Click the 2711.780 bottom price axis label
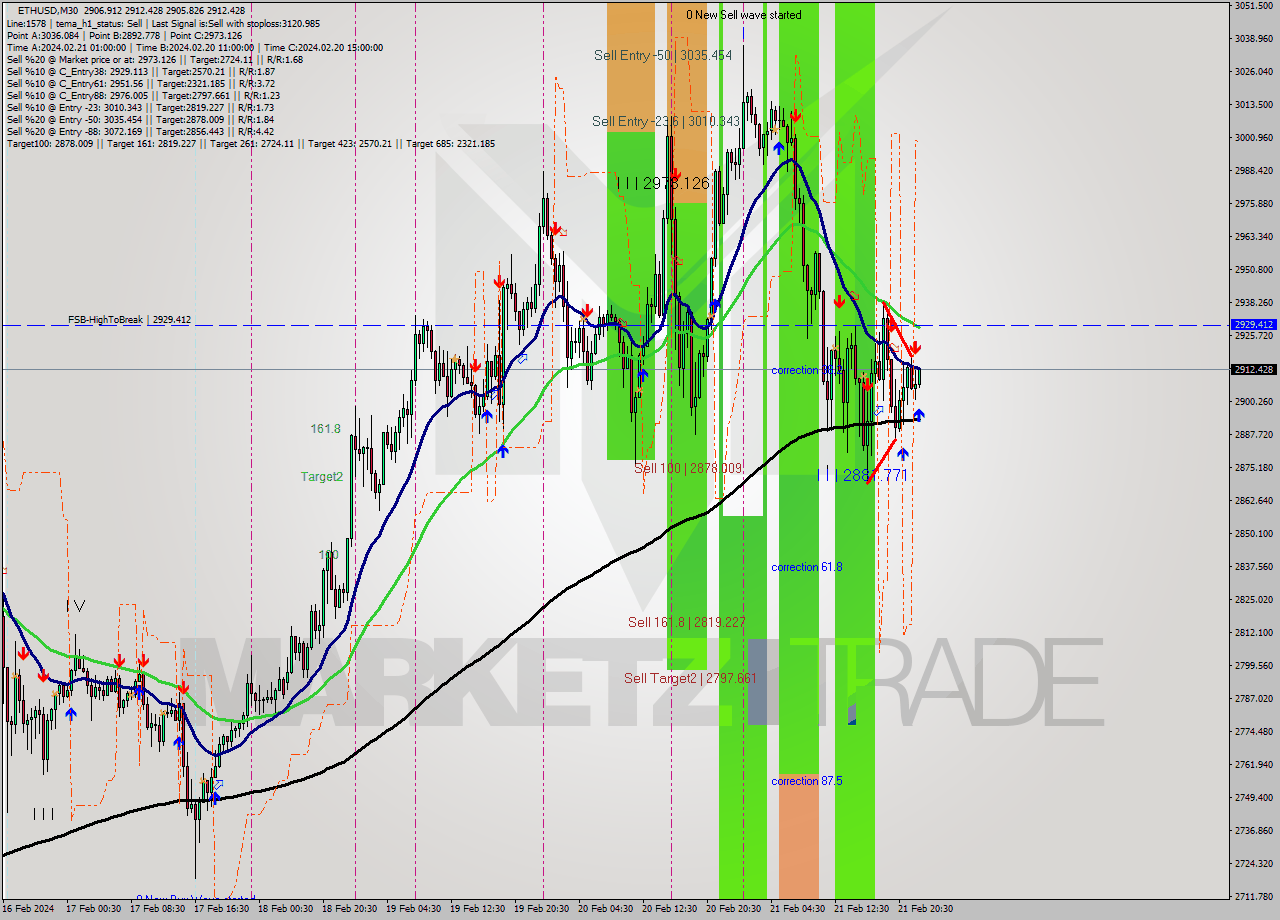 1254,896
